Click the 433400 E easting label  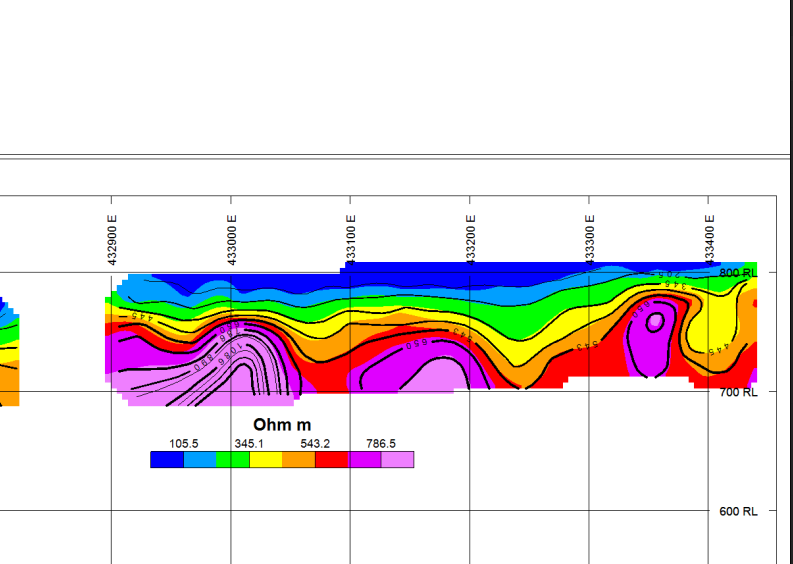(x=709, y=240)
